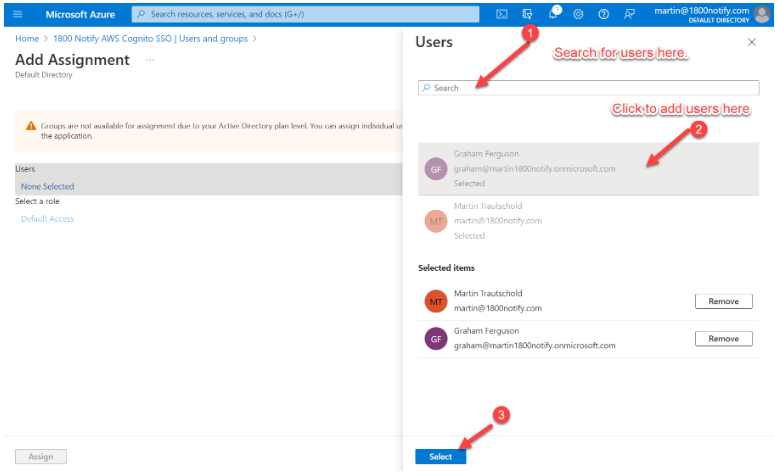
Task: Click the Users panel Search field
Action: click(589, 88)
